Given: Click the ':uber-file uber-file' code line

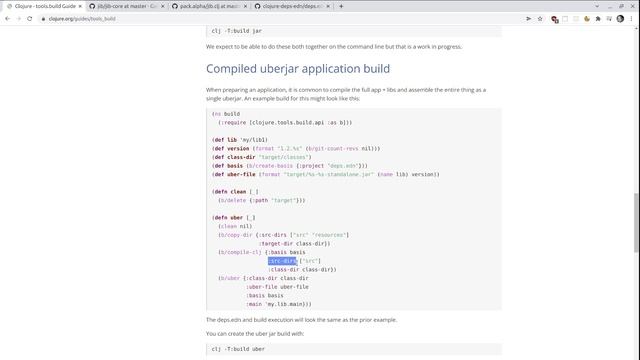Looking at the screenshot, I should 277,287.
